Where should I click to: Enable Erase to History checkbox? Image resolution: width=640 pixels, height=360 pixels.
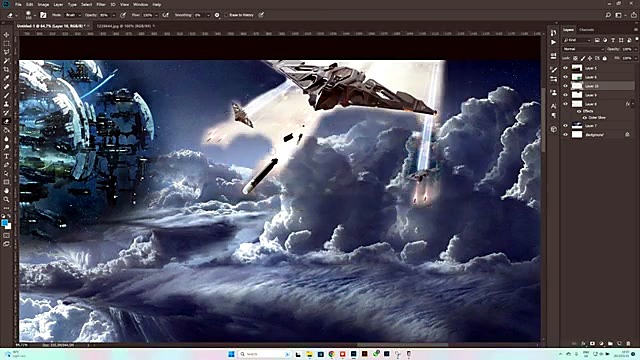pyautogui.click(x=227, y=15)
